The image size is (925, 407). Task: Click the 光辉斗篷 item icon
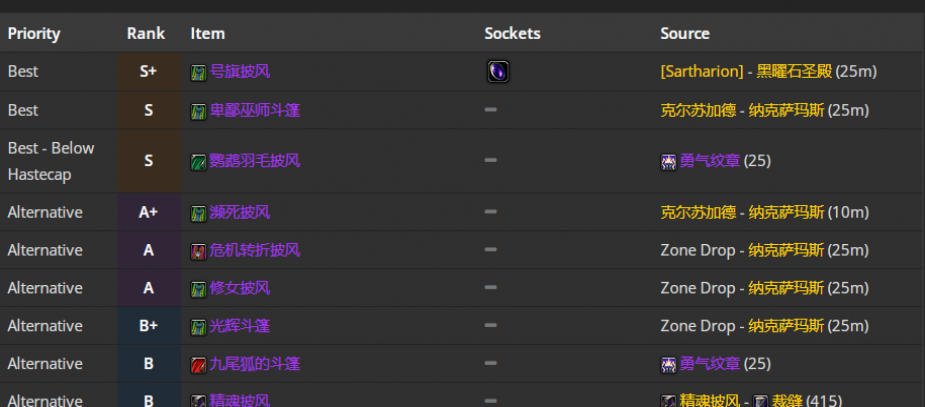[198, 327]
